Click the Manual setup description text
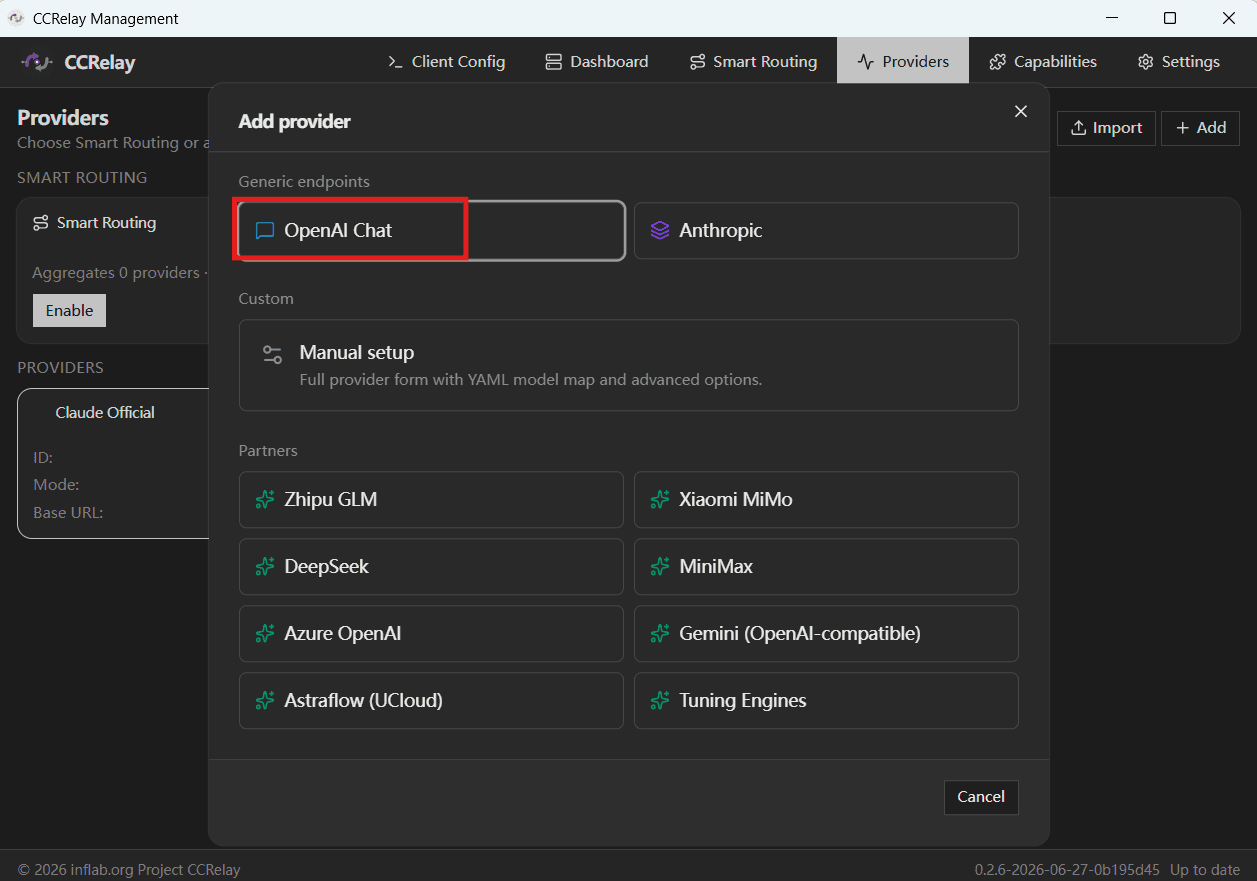Screen dimensions: 1257x881 pos(531,380)
